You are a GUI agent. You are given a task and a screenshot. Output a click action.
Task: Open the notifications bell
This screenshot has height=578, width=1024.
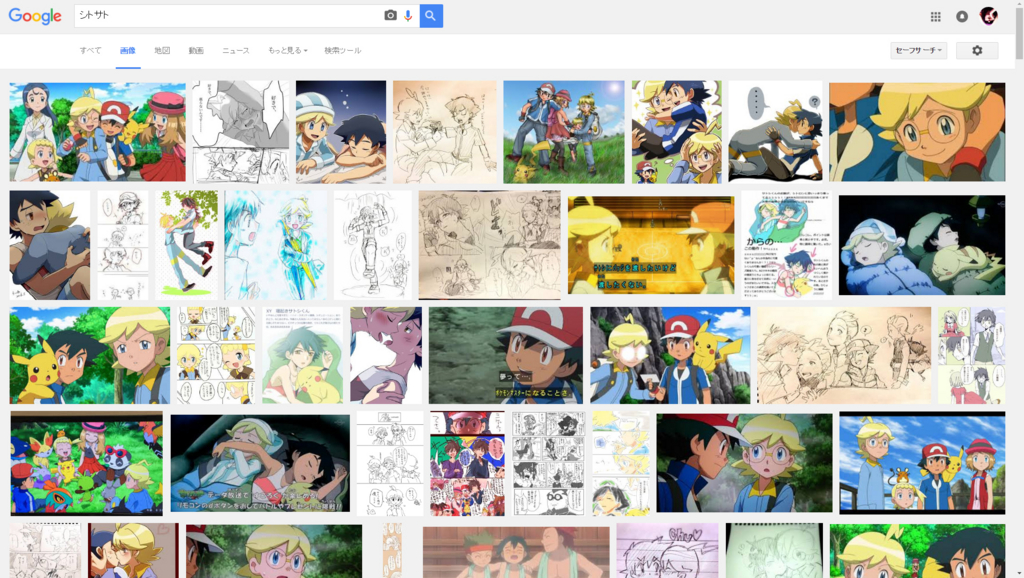coord(962,16)
